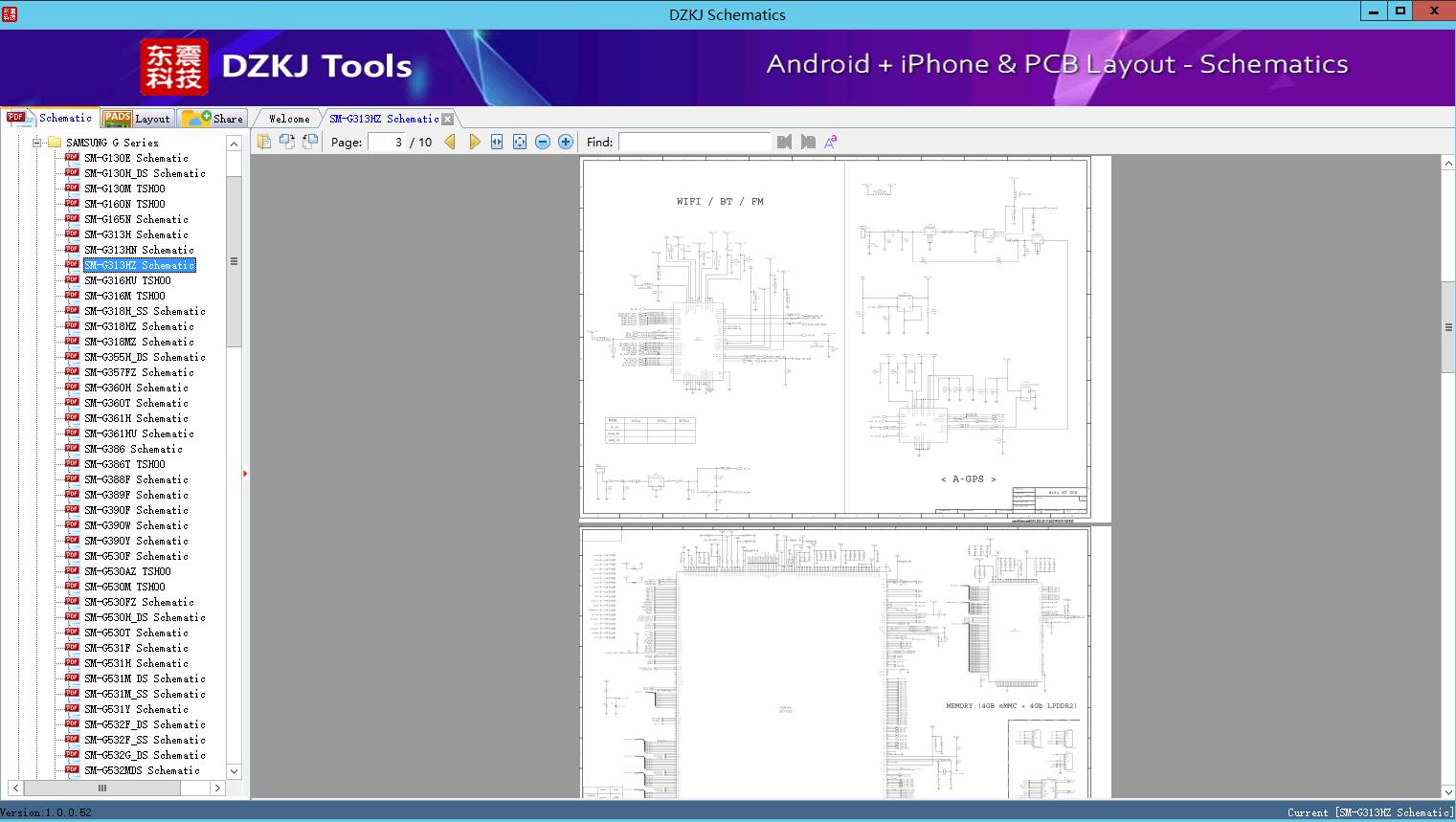Select SM-G360H Schematic entry
The image size is (1456, 822).
[x=136, y=388]
